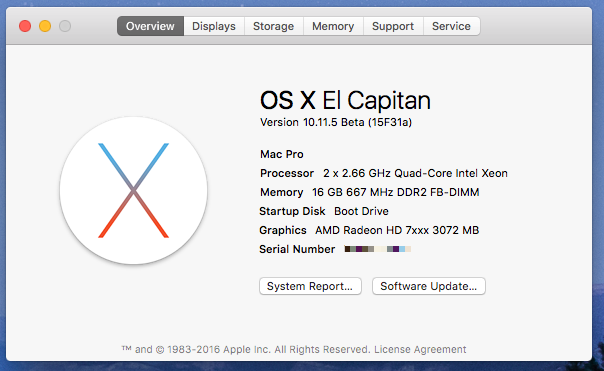Click the Software Update... button
The image size is (604, 371).
point(429,286)
